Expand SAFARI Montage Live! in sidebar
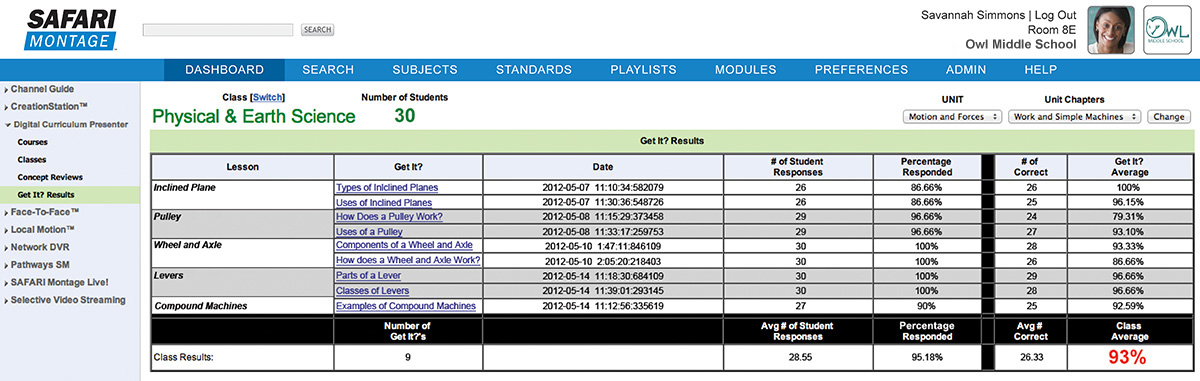The height and width of the screenshot is (381, 1200). point(59,282)
